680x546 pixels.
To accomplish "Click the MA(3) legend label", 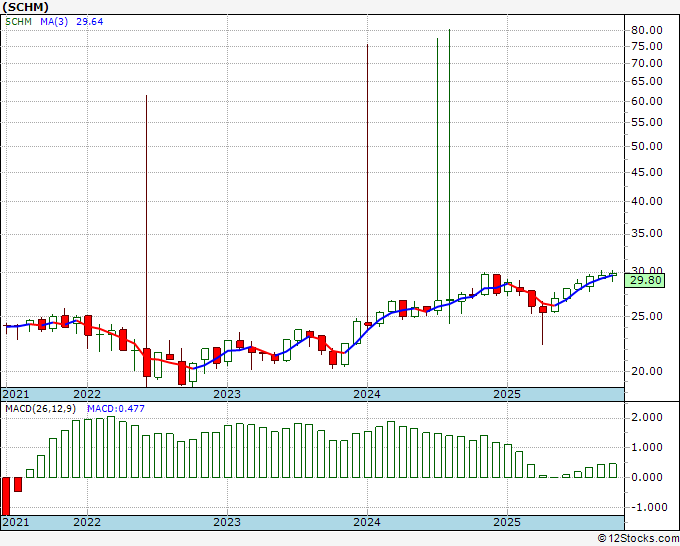I will point(54,22).
